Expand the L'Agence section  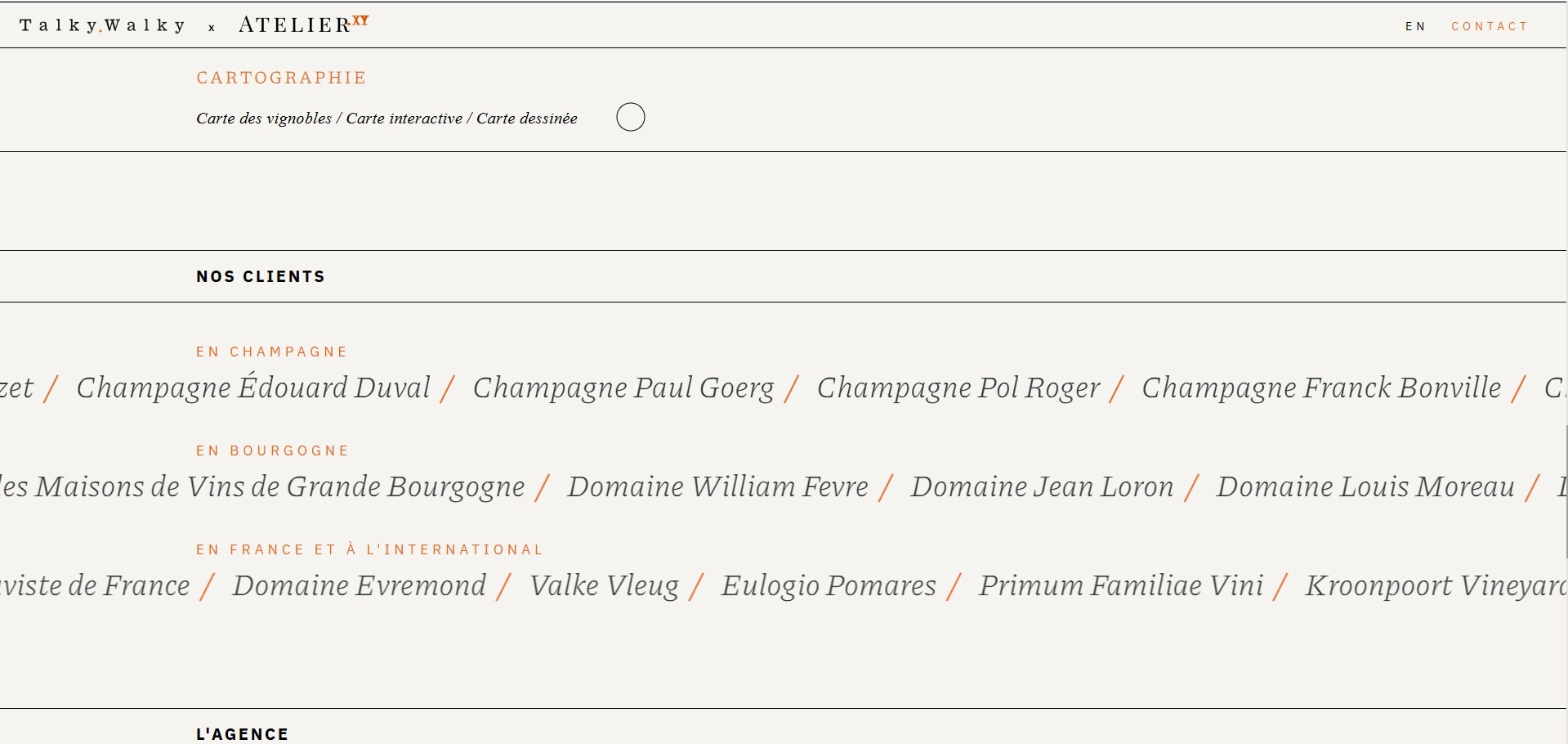[x=243, y=733]
